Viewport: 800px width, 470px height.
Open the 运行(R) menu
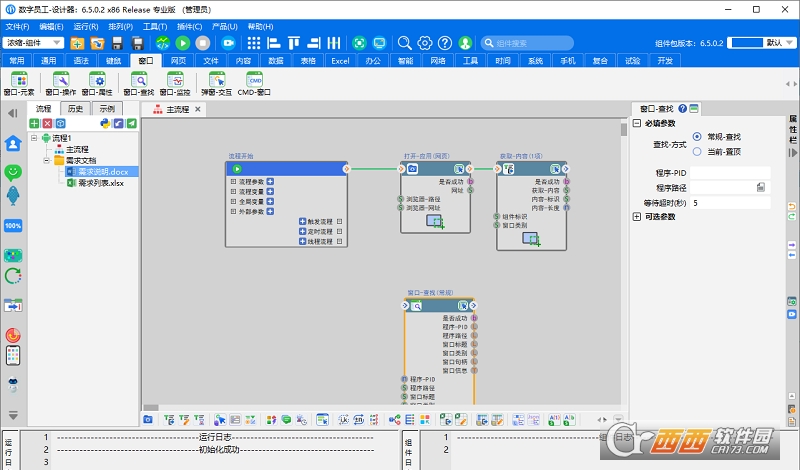coord(86,27)
